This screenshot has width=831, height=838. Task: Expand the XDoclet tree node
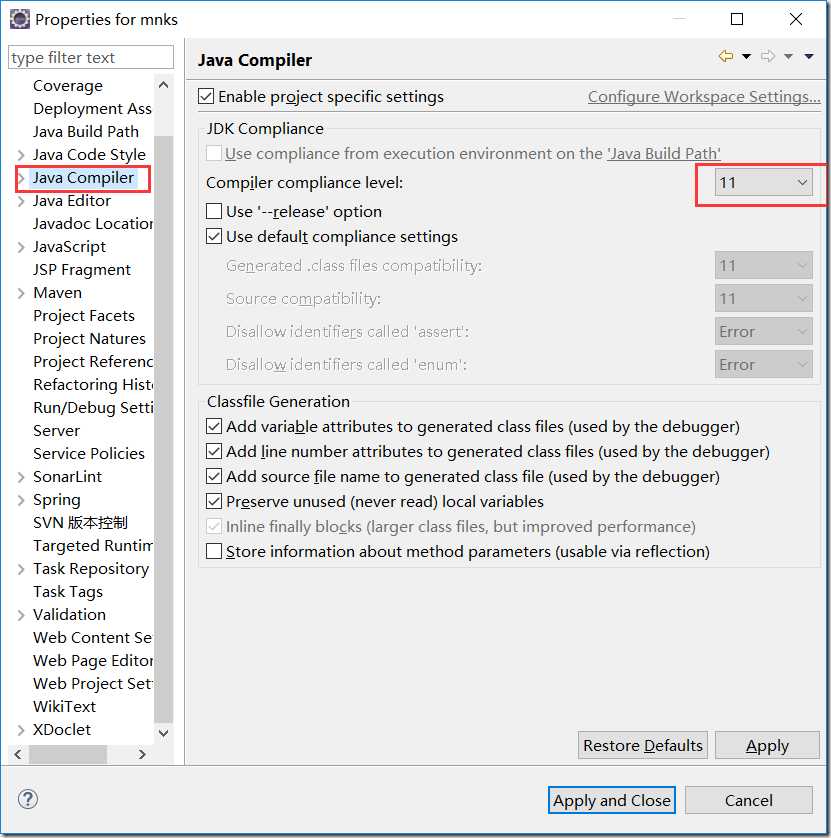(21, 730)
